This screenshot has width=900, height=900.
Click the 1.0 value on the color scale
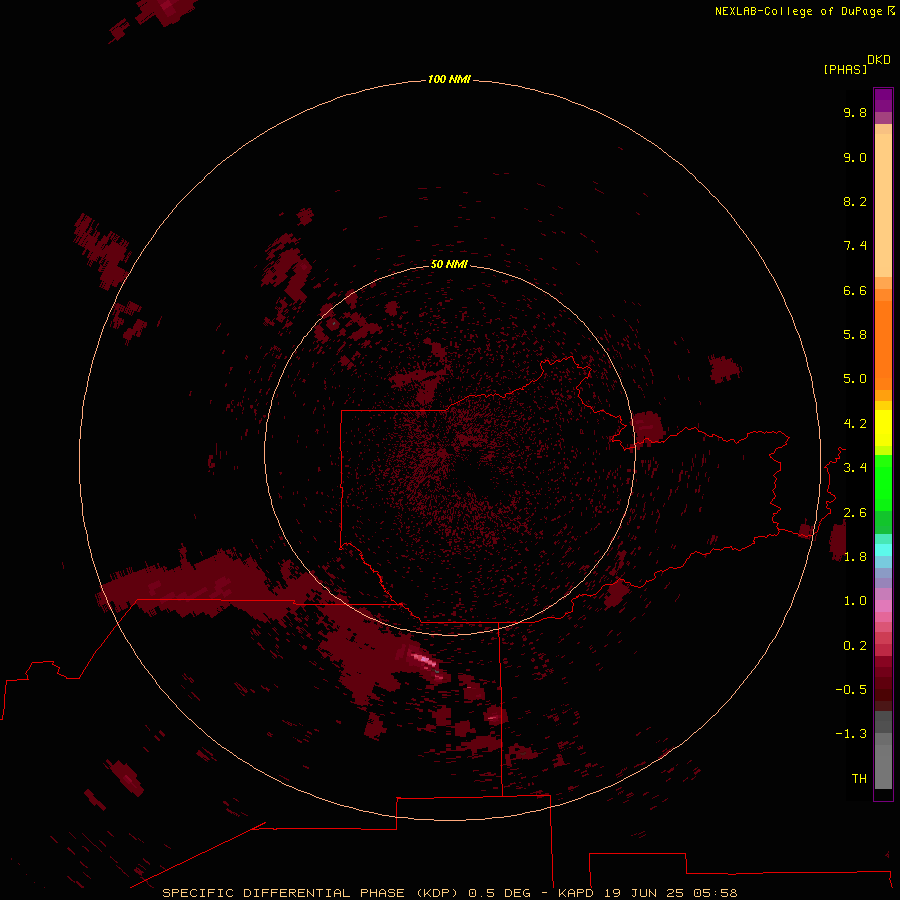(x=855, y=600)
